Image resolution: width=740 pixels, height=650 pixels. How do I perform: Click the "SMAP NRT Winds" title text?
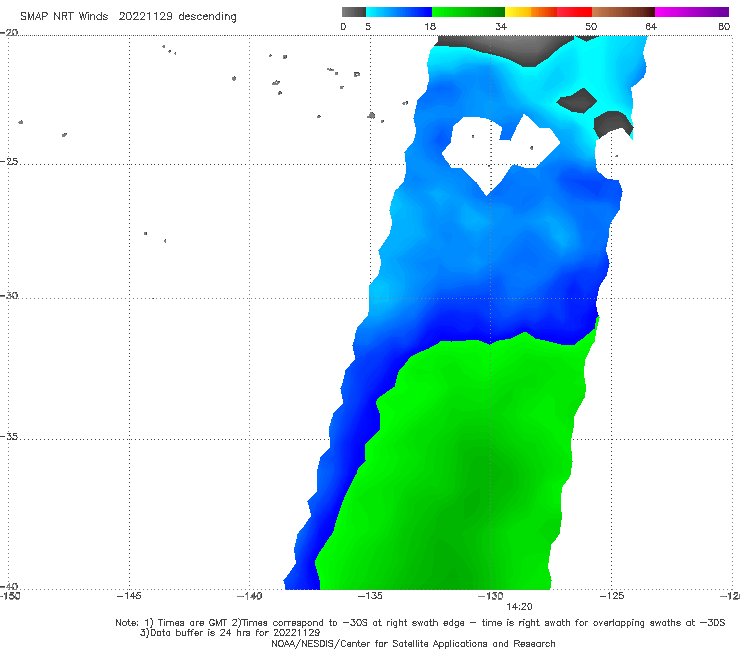tap(64, 16)
